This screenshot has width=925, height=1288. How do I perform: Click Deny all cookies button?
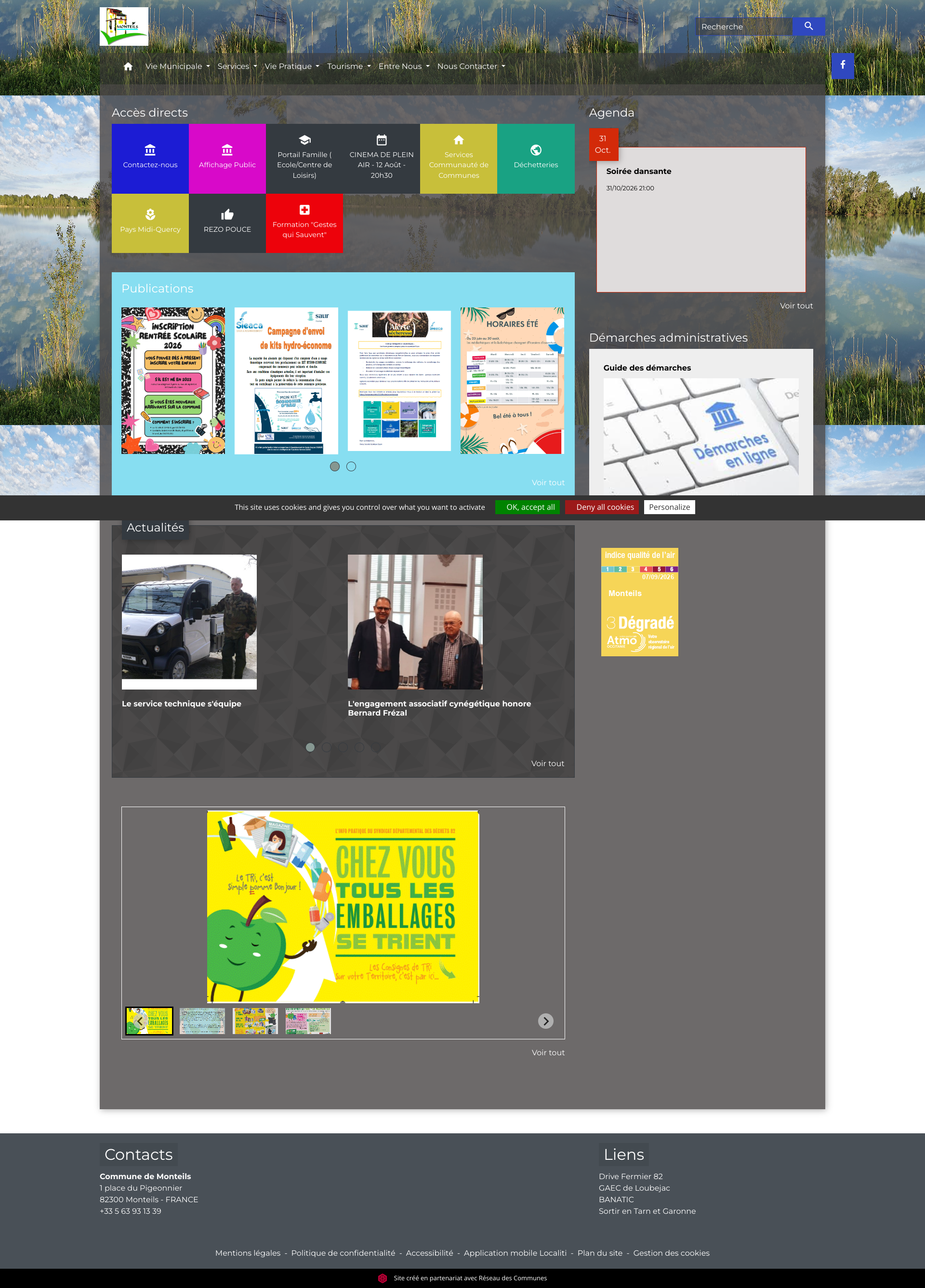point(602,507)
